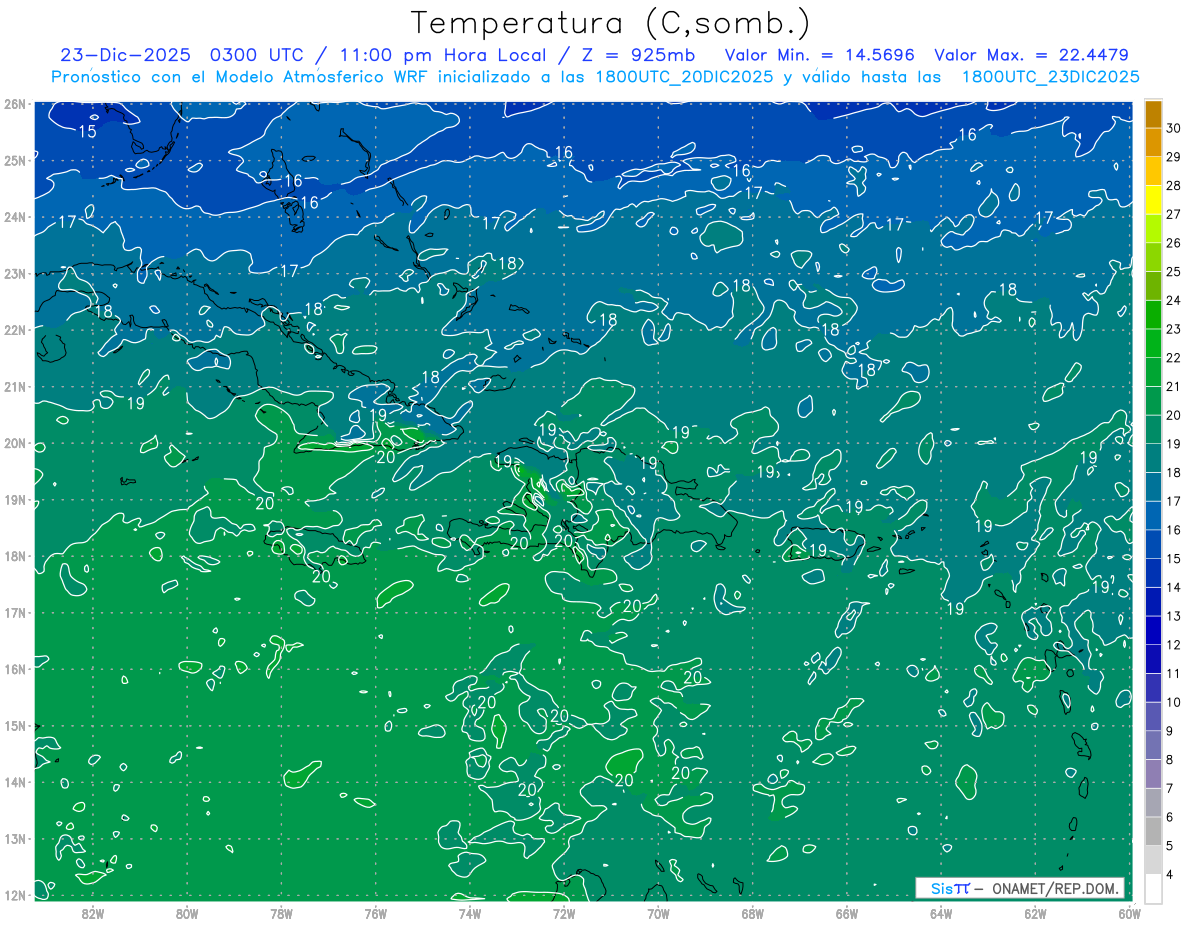Click the "76W" longitude axis label
This screenshot has height=927, width=1200.
click(x=375, y=912)
